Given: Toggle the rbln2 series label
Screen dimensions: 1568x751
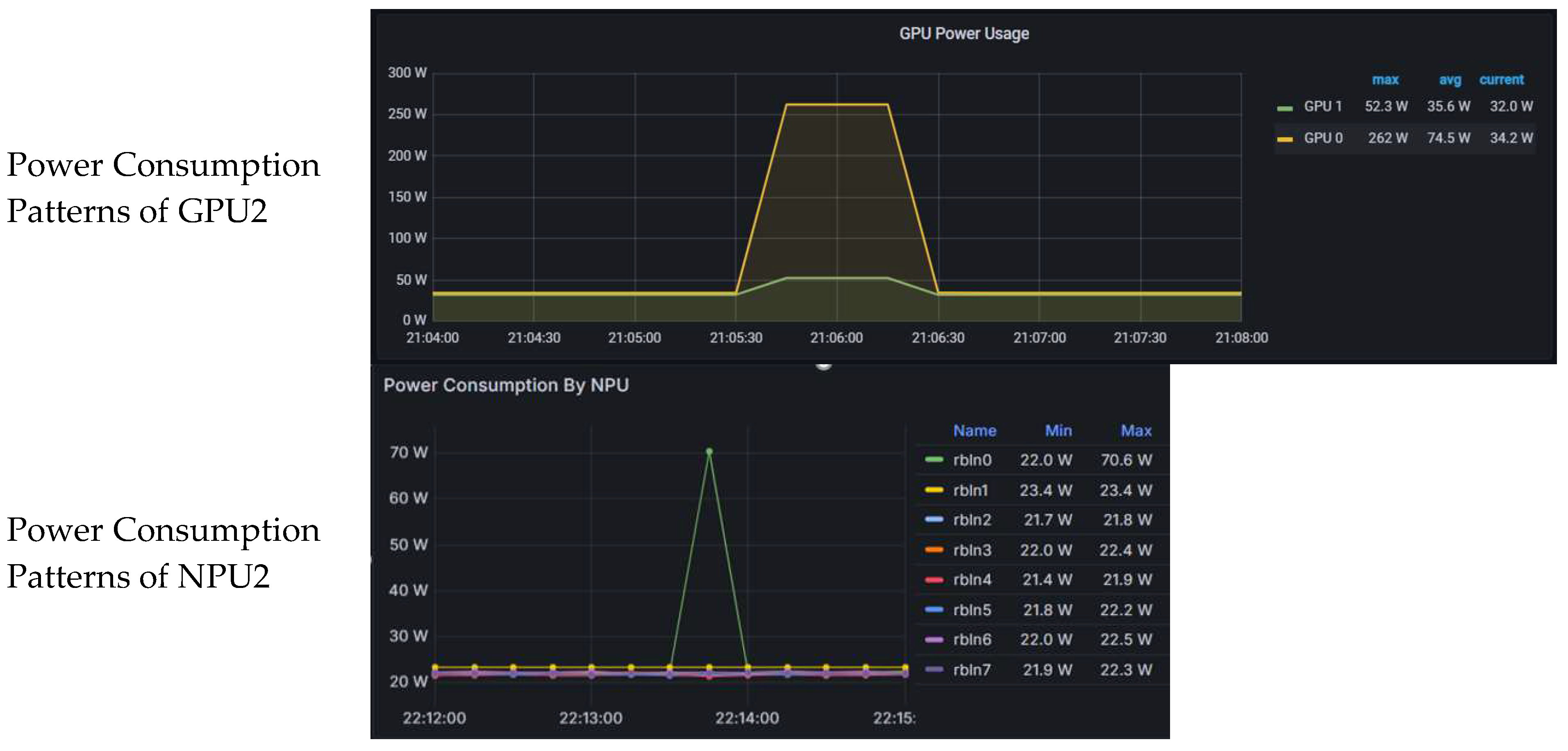Looking at the screenshot, I should pos(972,520).
